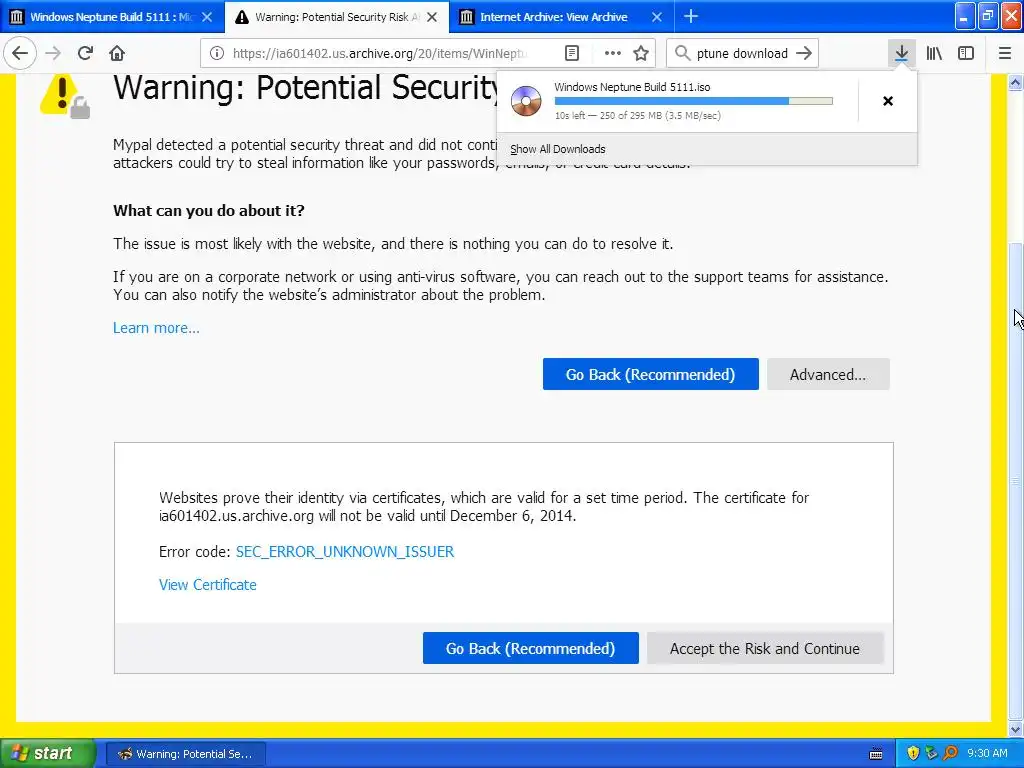Click the 9:30 AM clock
This screenshot has height=768, width=1024.
(x=987, y=754)
